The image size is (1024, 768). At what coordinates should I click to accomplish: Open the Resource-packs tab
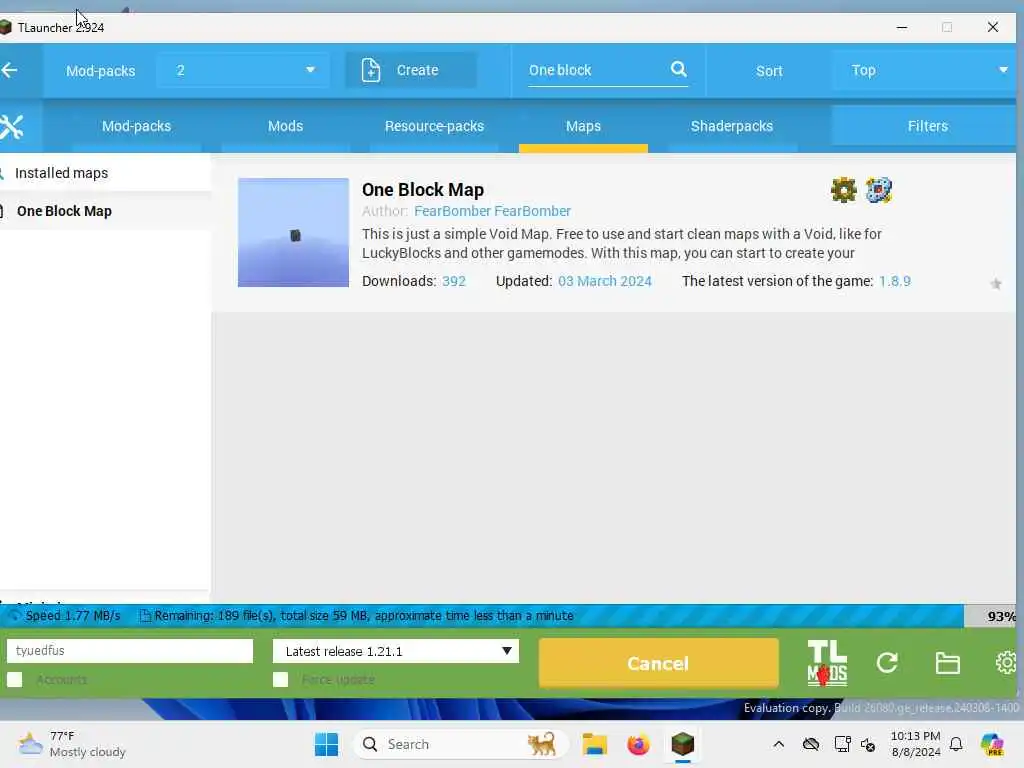point(434,126)
